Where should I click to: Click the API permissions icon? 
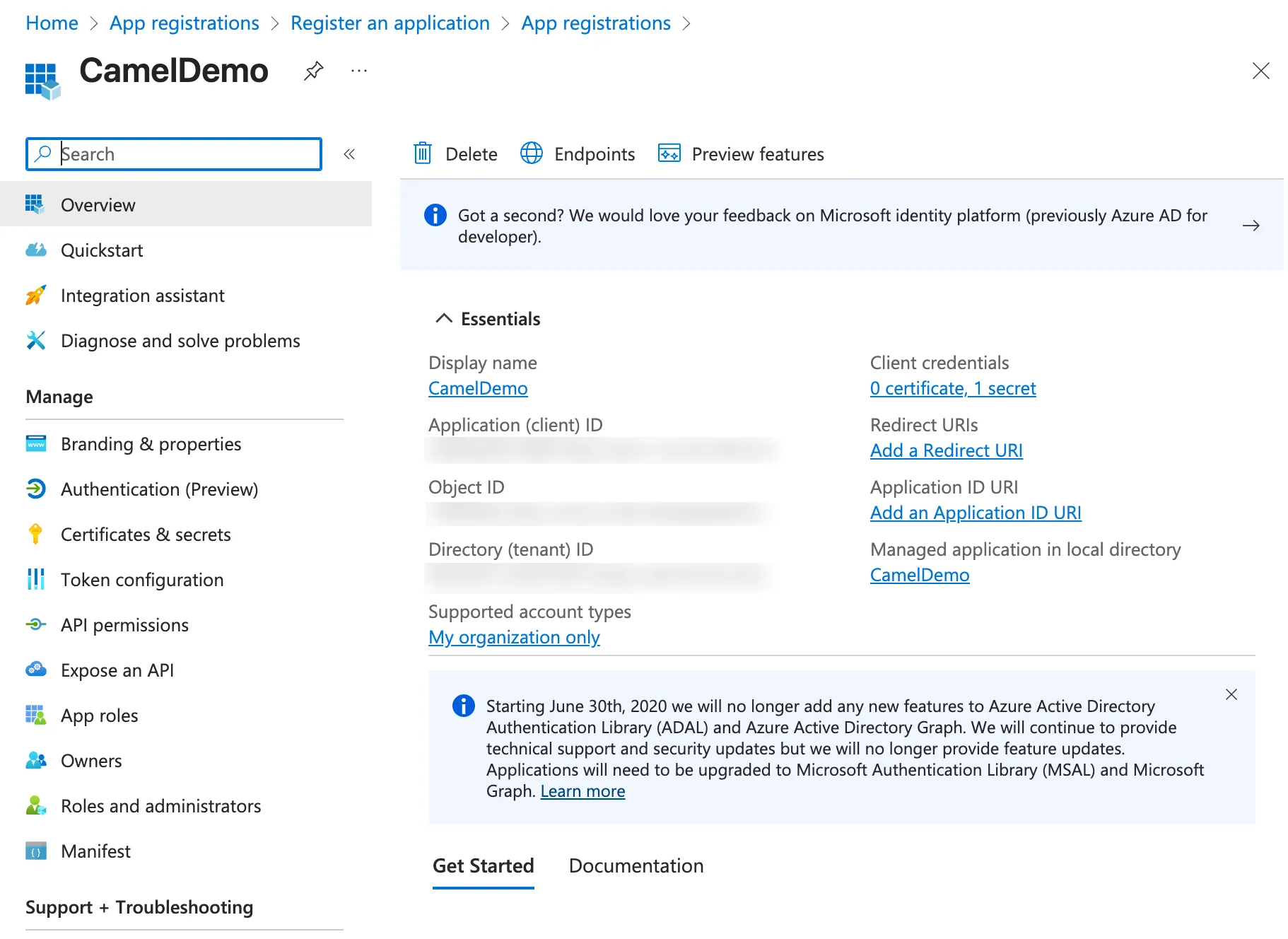[36, 624]
